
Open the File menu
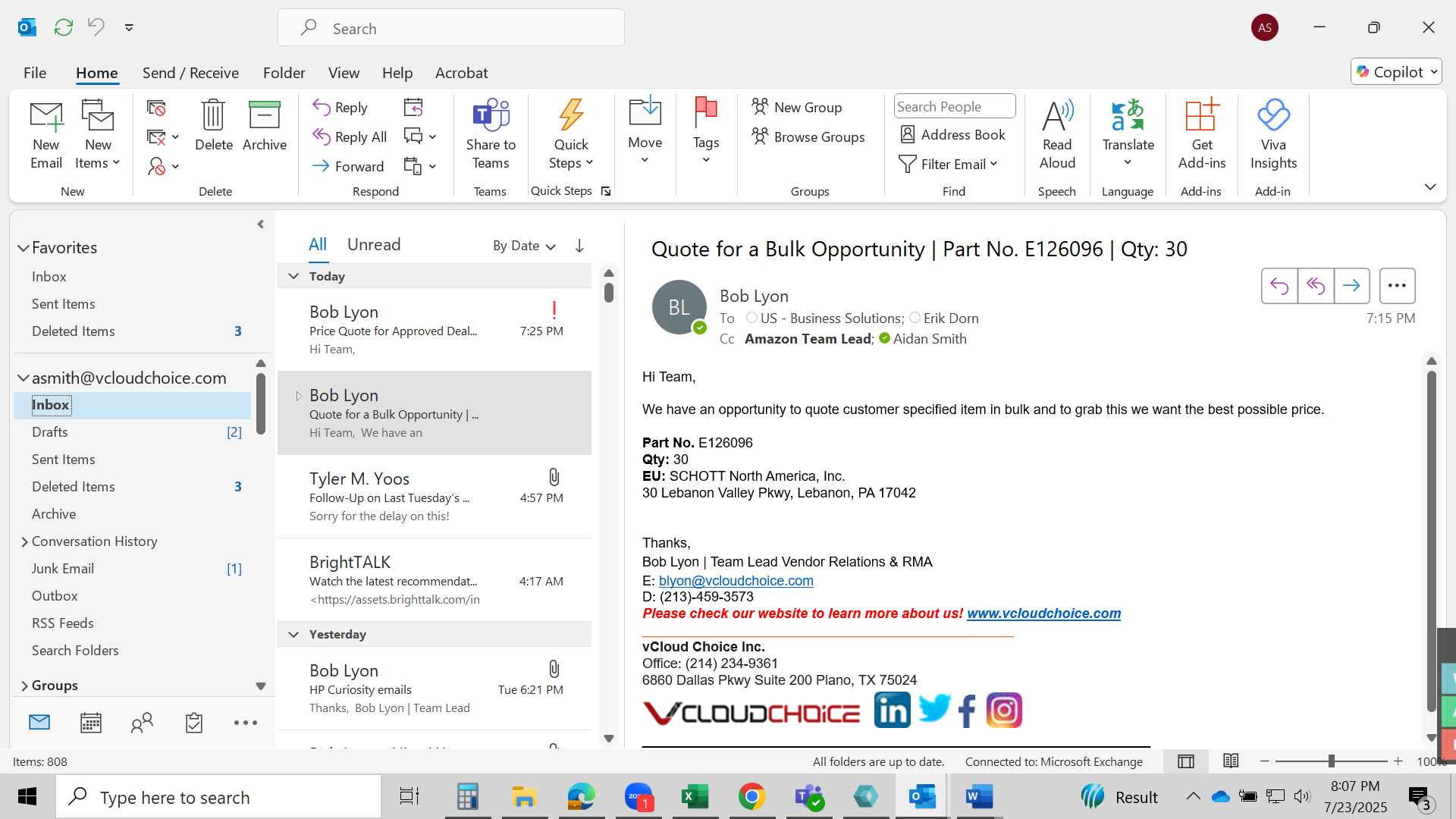point(35,73)
